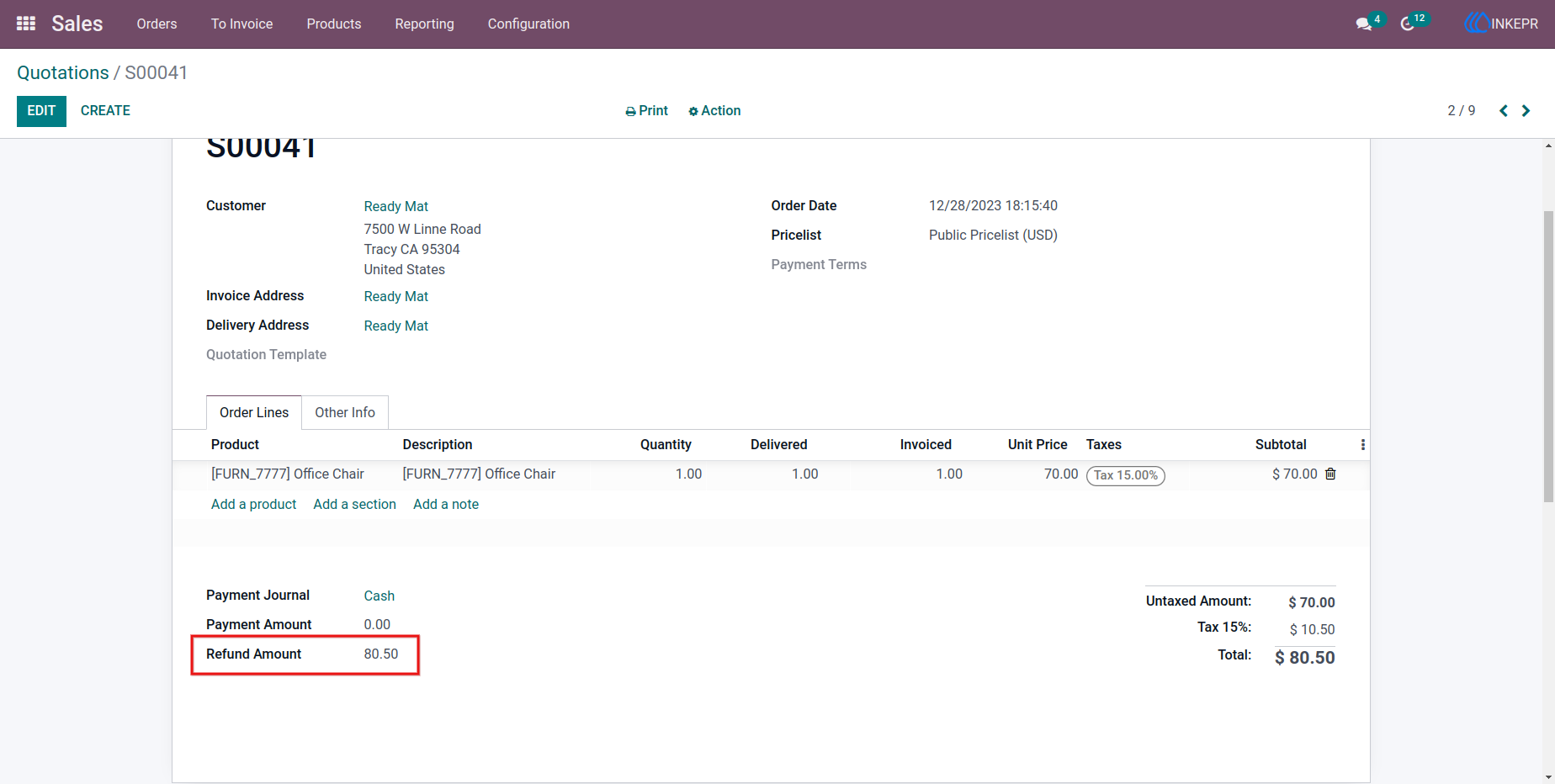Click the EDIT button

(41, 111)
